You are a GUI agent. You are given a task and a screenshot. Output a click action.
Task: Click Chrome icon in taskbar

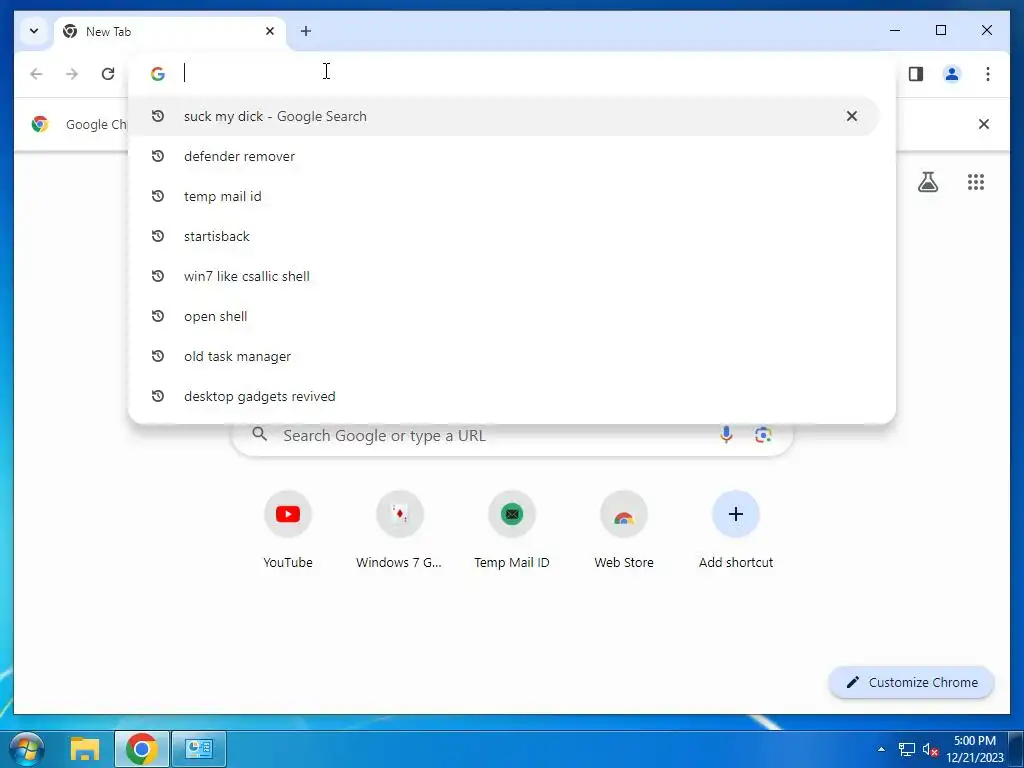(142, 748)
